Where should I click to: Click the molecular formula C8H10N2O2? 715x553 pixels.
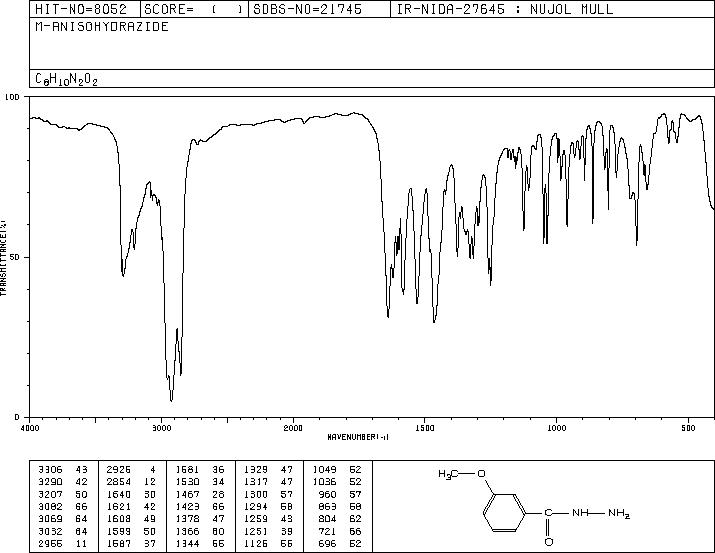66,79
